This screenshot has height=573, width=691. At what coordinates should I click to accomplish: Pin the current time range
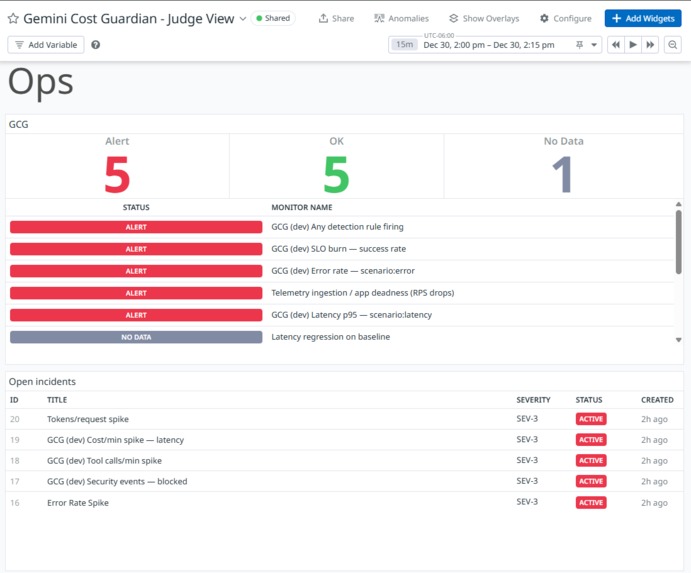580,45
